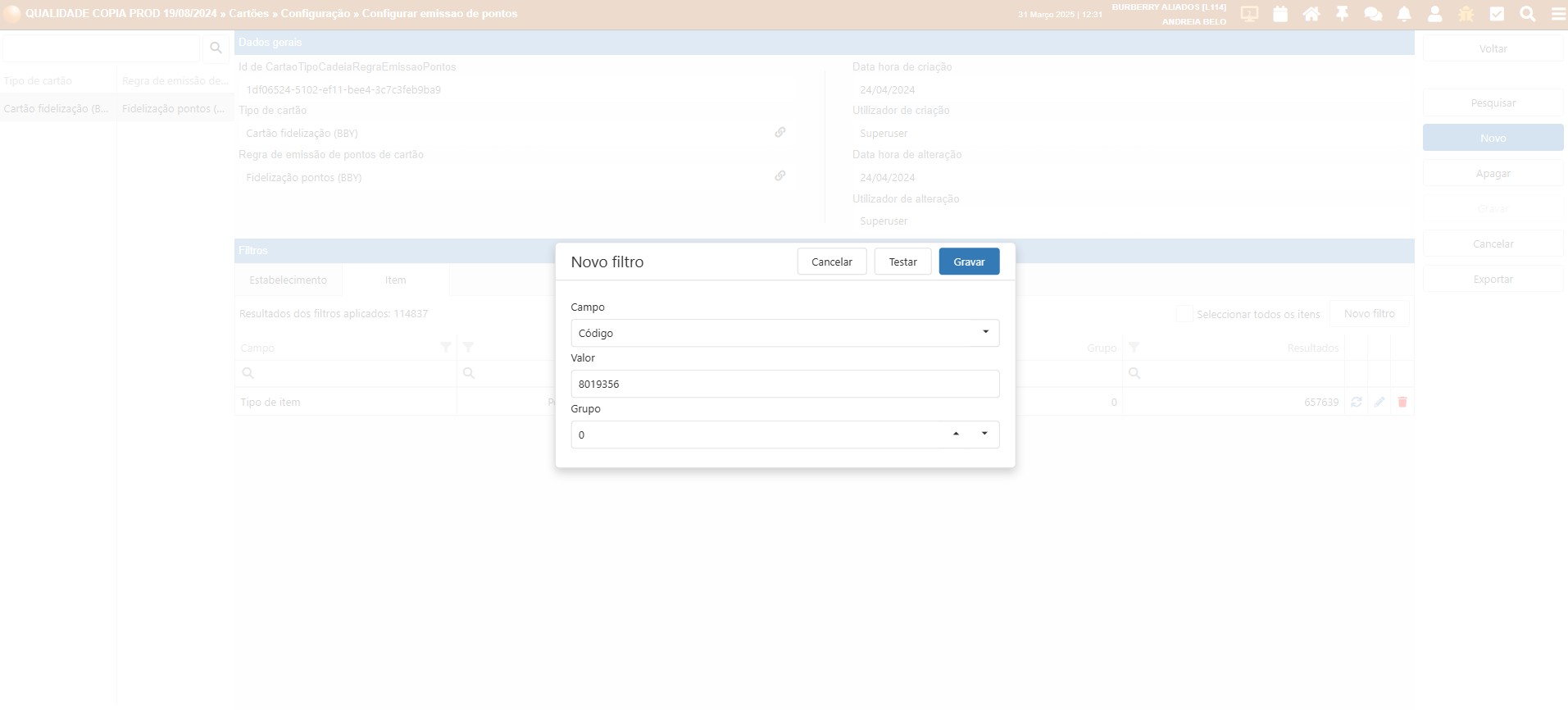Click Gravar in Novo filtro dialog
The width and height of the screenshot is (1568, 710).
click(x=969, y=262)
